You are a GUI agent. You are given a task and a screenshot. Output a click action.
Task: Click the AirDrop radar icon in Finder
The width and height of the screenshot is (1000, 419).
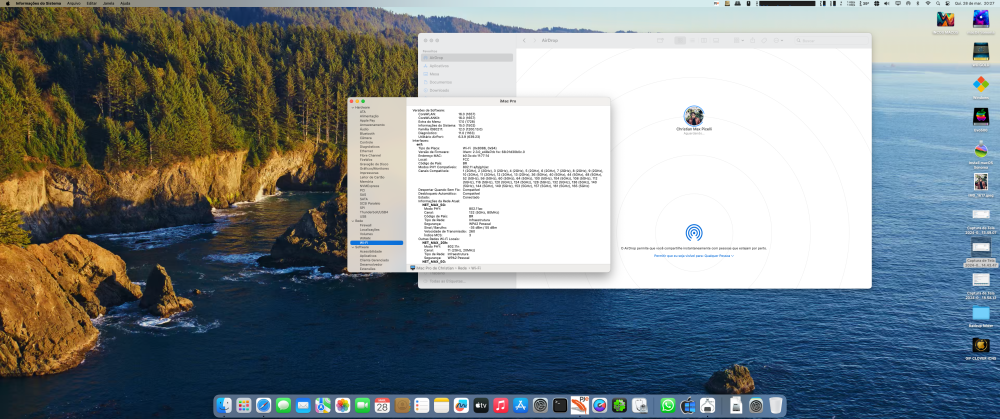(694, 232)
